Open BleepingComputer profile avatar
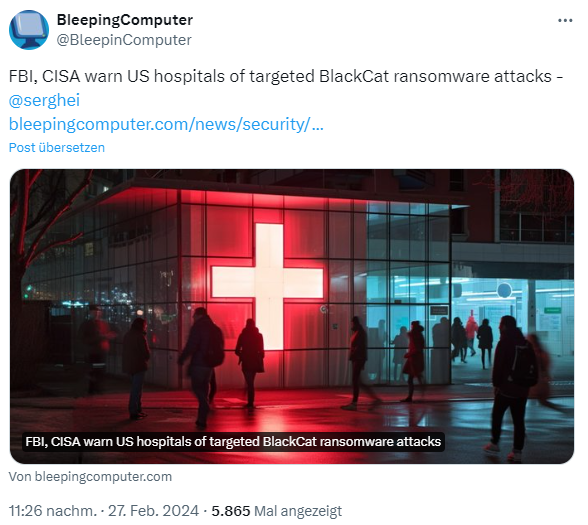 [x=28, y=30]
